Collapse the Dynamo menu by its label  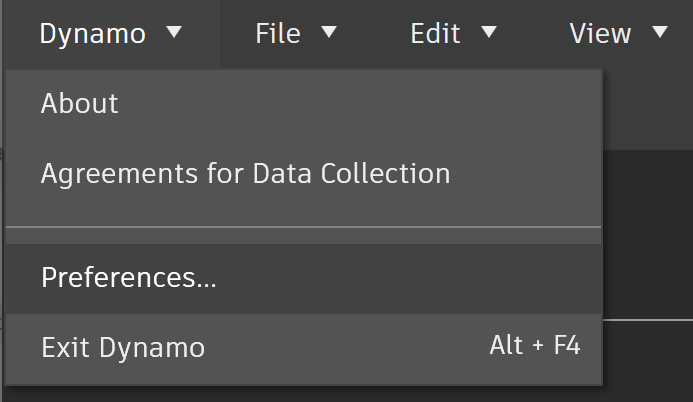tap(93, 34)
